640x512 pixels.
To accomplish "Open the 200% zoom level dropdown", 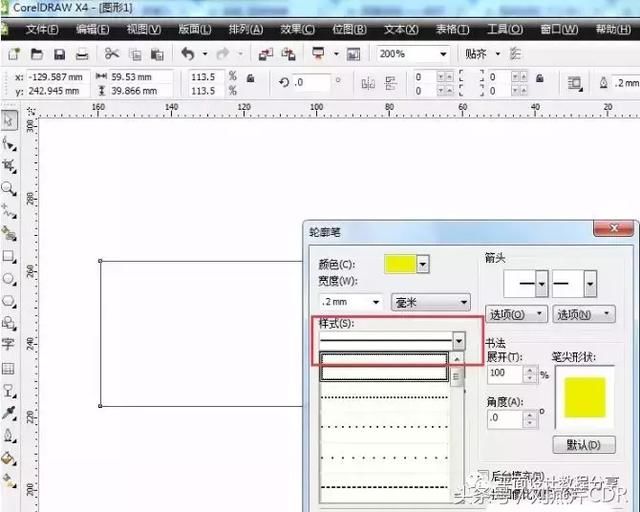I will pyautogui.click(x=443, y=54).
